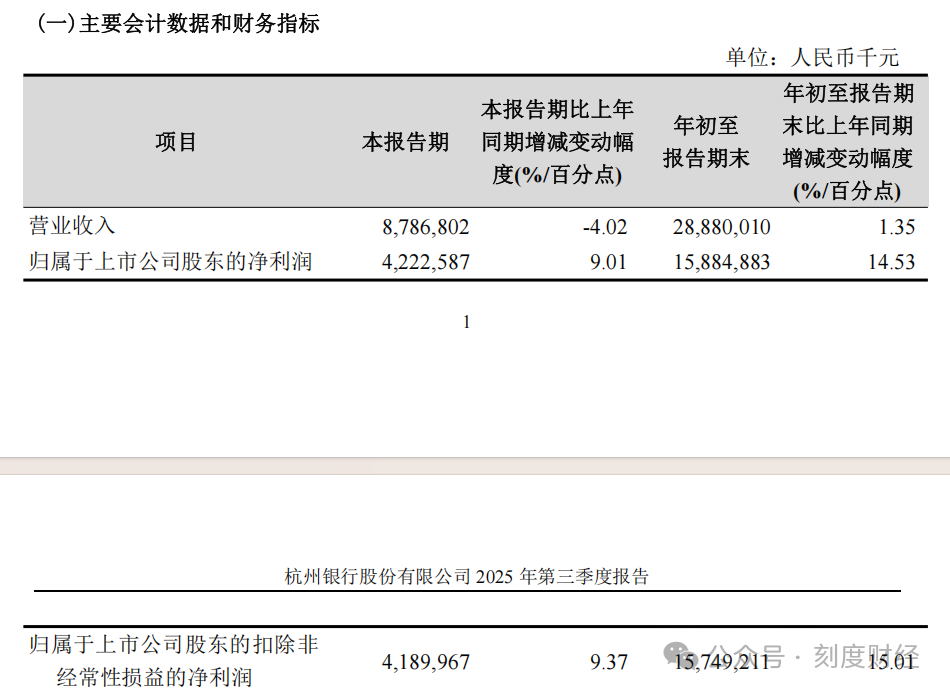The width and height of the screenshot is (950, 695).
Task: Click the operating revenue value 8,786,802
Action: click(x=425, y=227)
